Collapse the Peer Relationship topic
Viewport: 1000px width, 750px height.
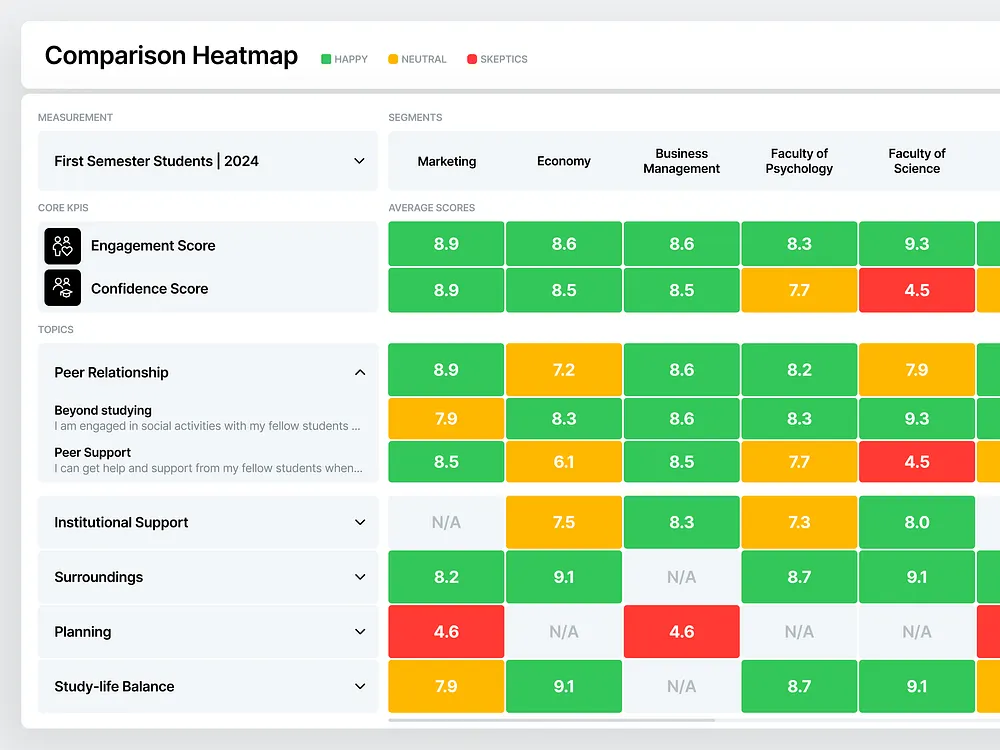point(360,372)
